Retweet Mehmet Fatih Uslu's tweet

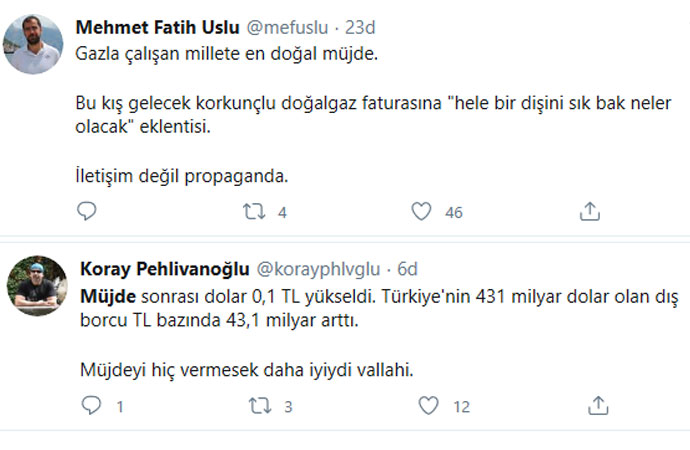[255, 211]
